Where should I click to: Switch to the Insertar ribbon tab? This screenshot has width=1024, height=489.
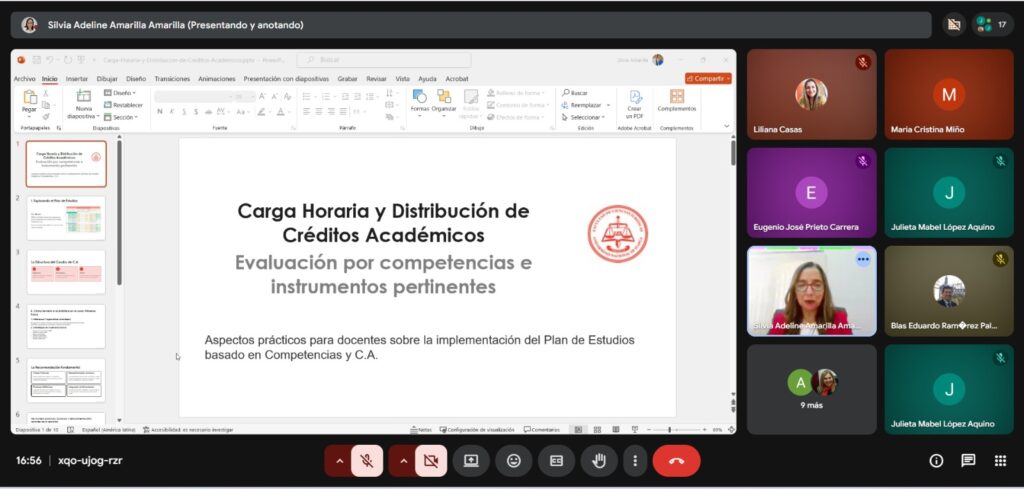pos(77,78)
